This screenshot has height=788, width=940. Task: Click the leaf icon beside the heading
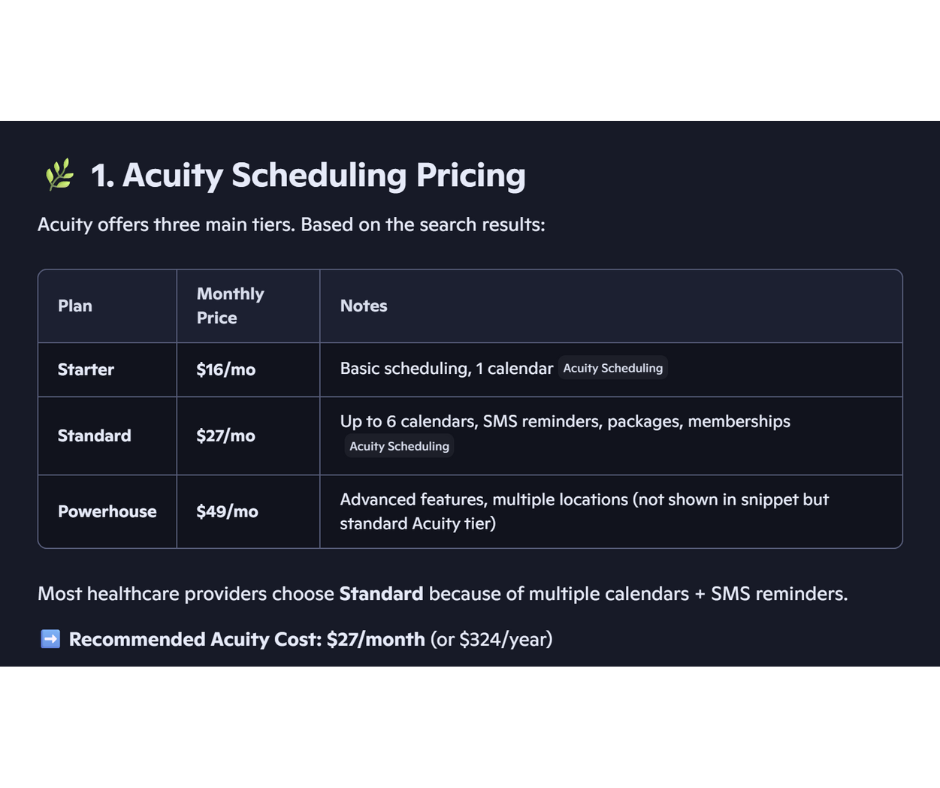(59, 175)
